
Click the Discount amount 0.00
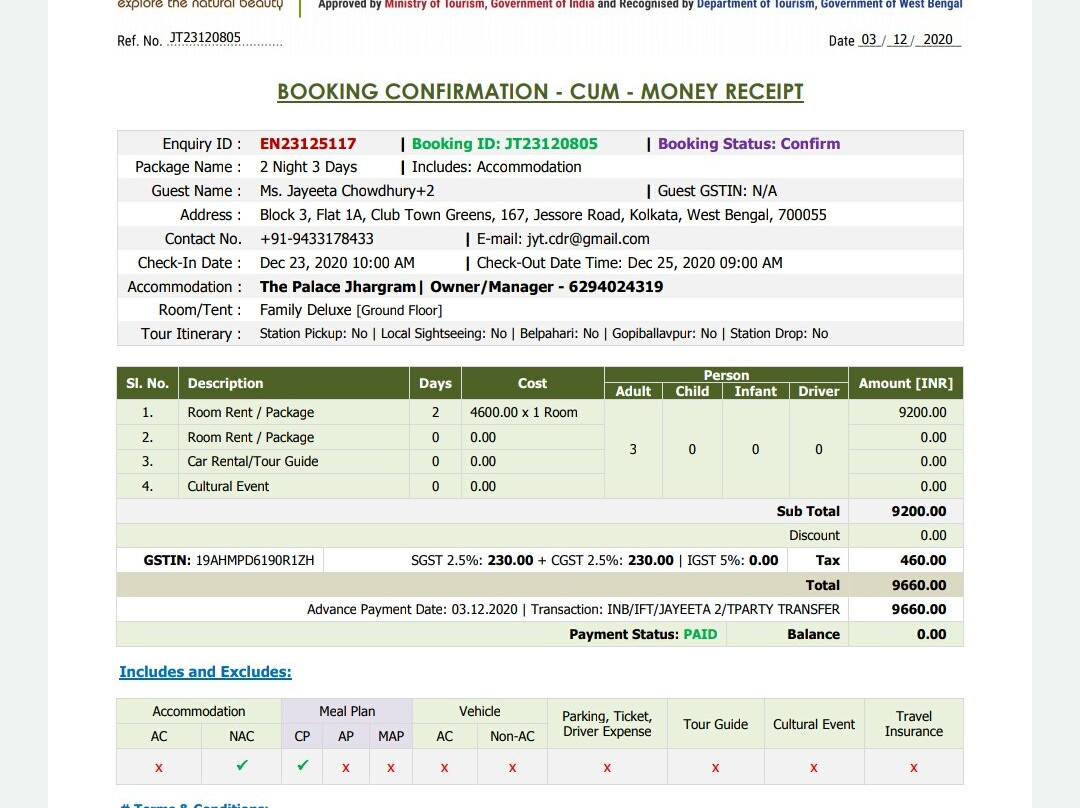point(933,535)
